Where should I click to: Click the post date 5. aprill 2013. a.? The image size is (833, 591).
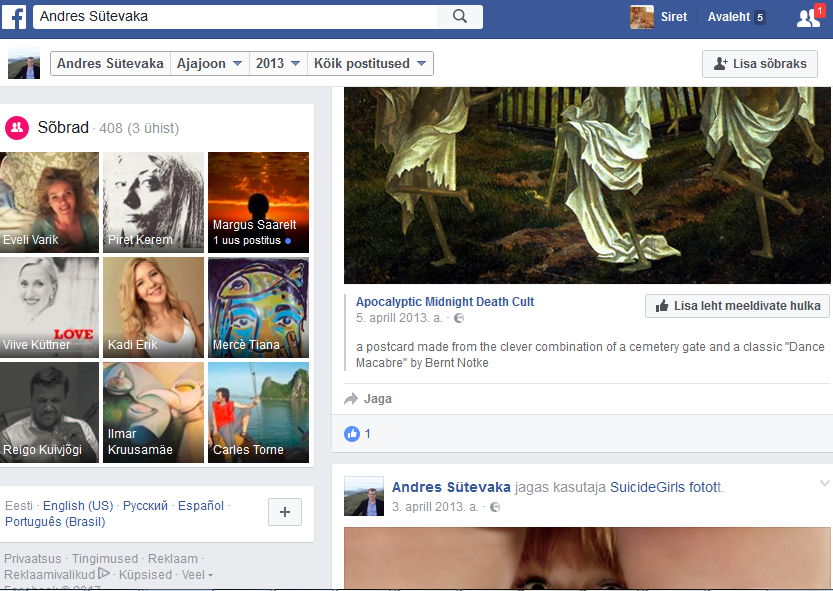[399, 318]
